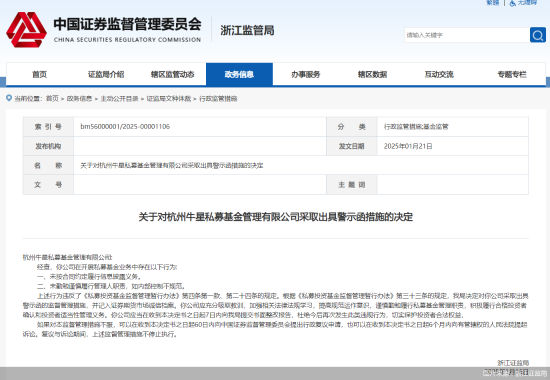This screenshot has width=550, height=380.
Task: Open the 证监局介绍 navigation tab
Action: 106,74
